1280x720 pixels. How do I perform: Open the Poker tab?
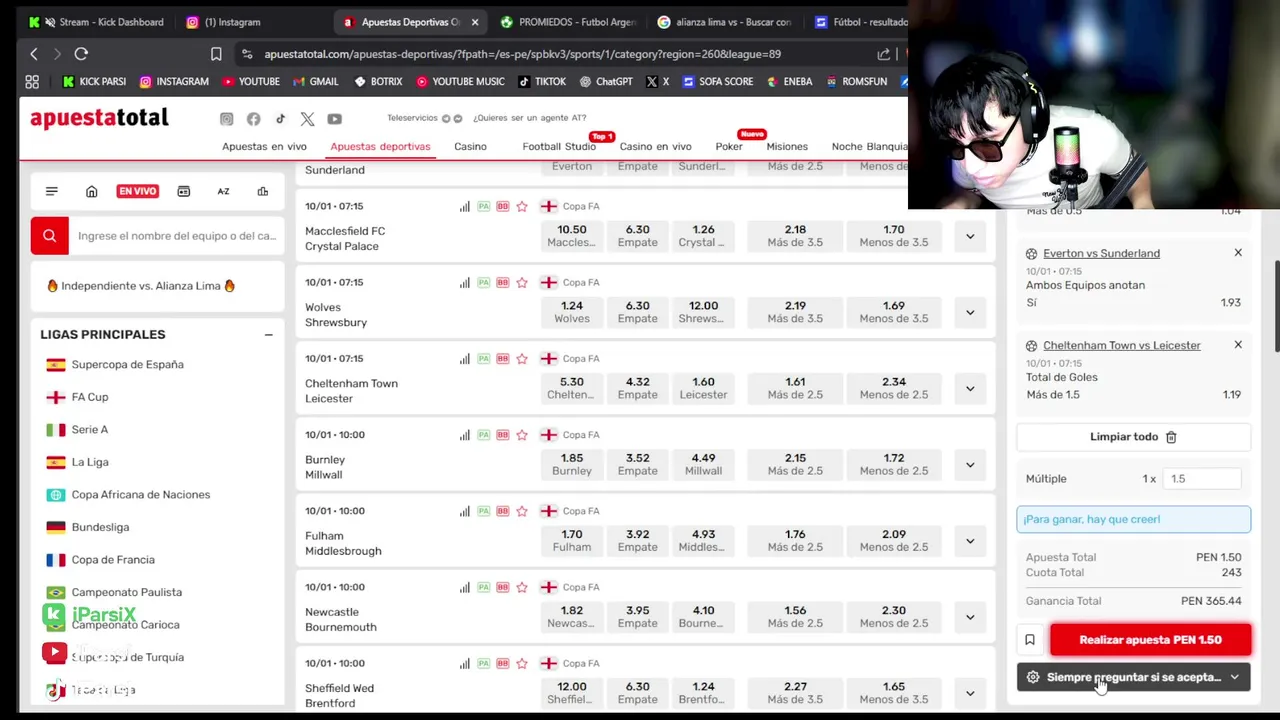pyautogui.click(x=729, y=146)
